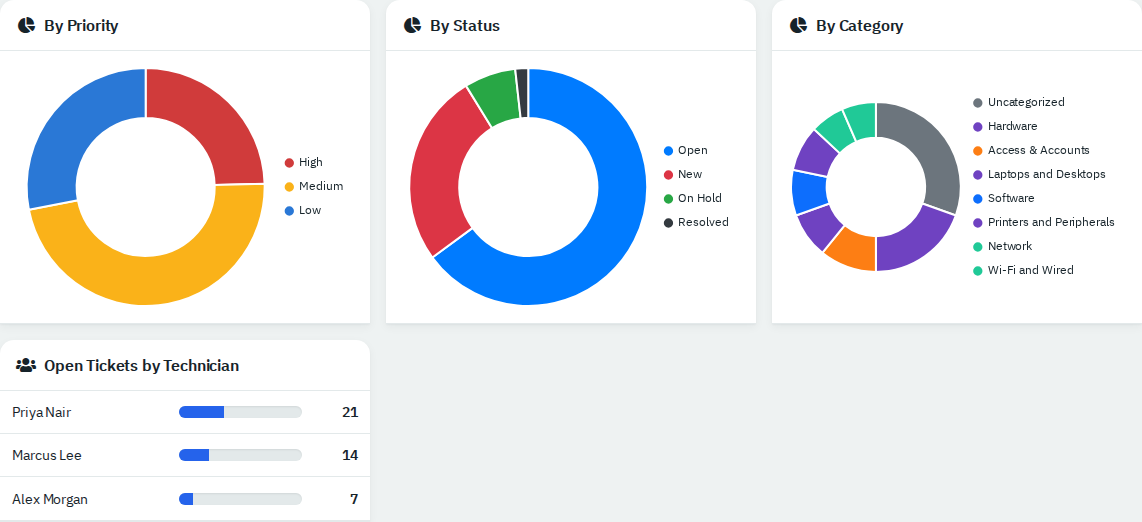Toggle the Access & Accounts legend entry

click(1031, 150)
